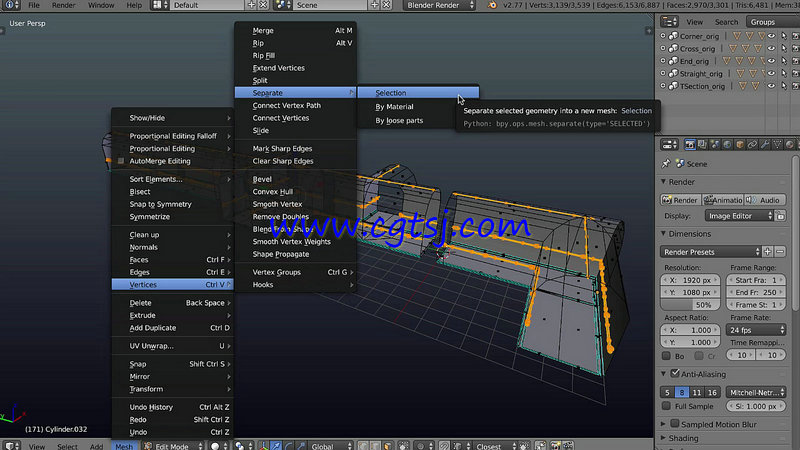This screenshot has height=450, width=800.
Task: Click the Animation render button
Action: click(x=722, y=200)
